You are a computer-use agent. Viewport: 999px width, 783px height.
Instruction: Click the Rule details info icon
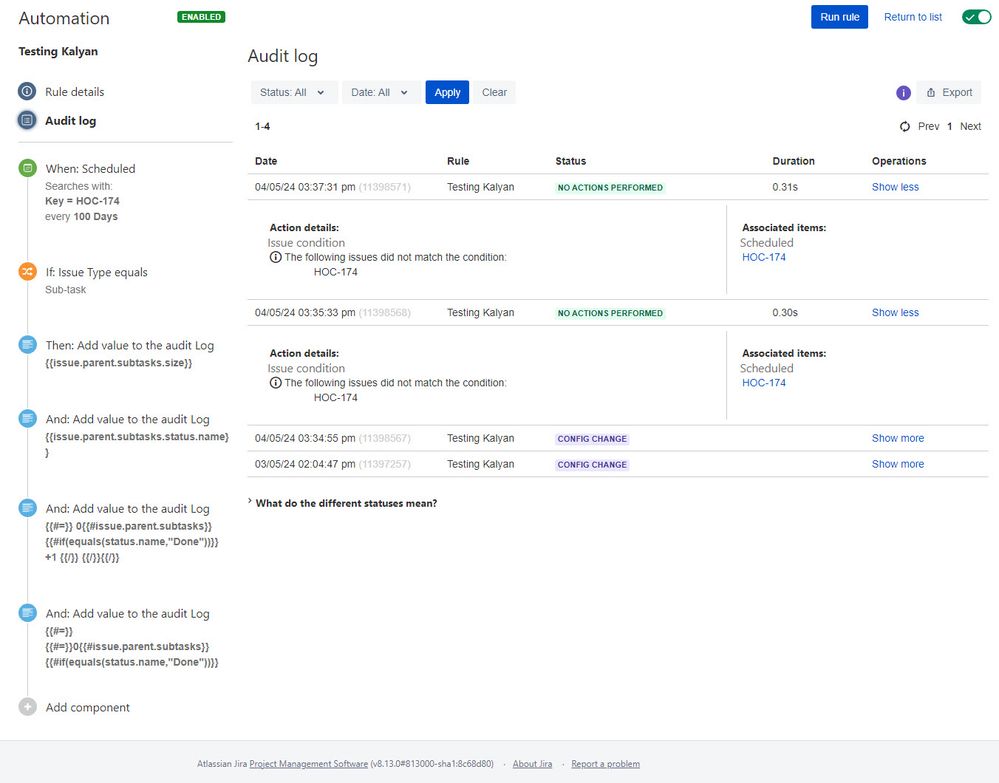27,91
